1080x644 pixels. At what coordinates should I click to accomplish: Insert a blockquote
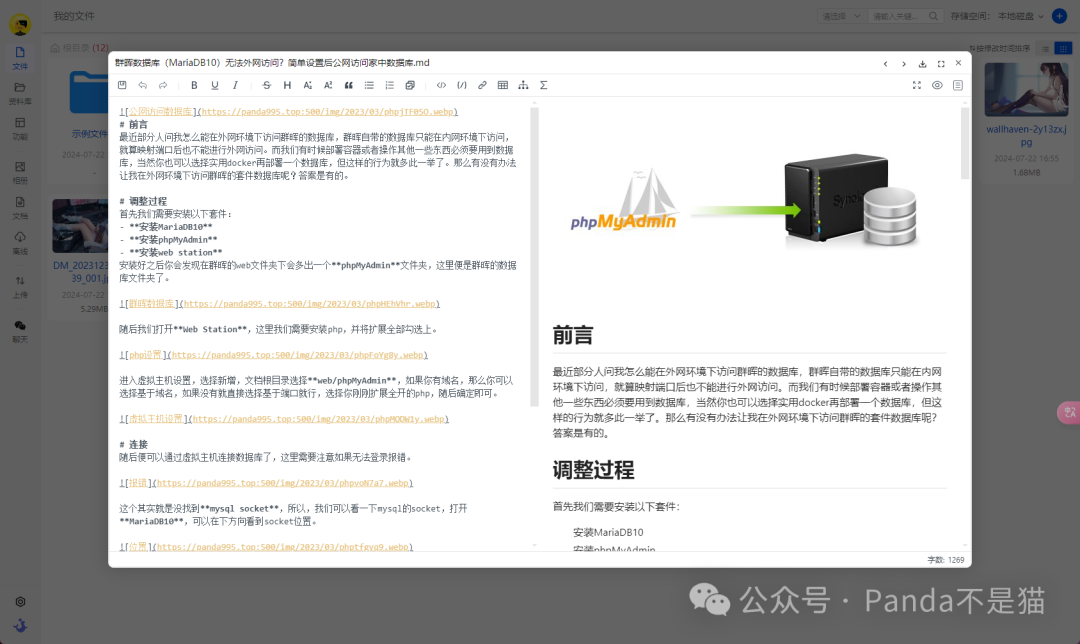pos(349,85)
